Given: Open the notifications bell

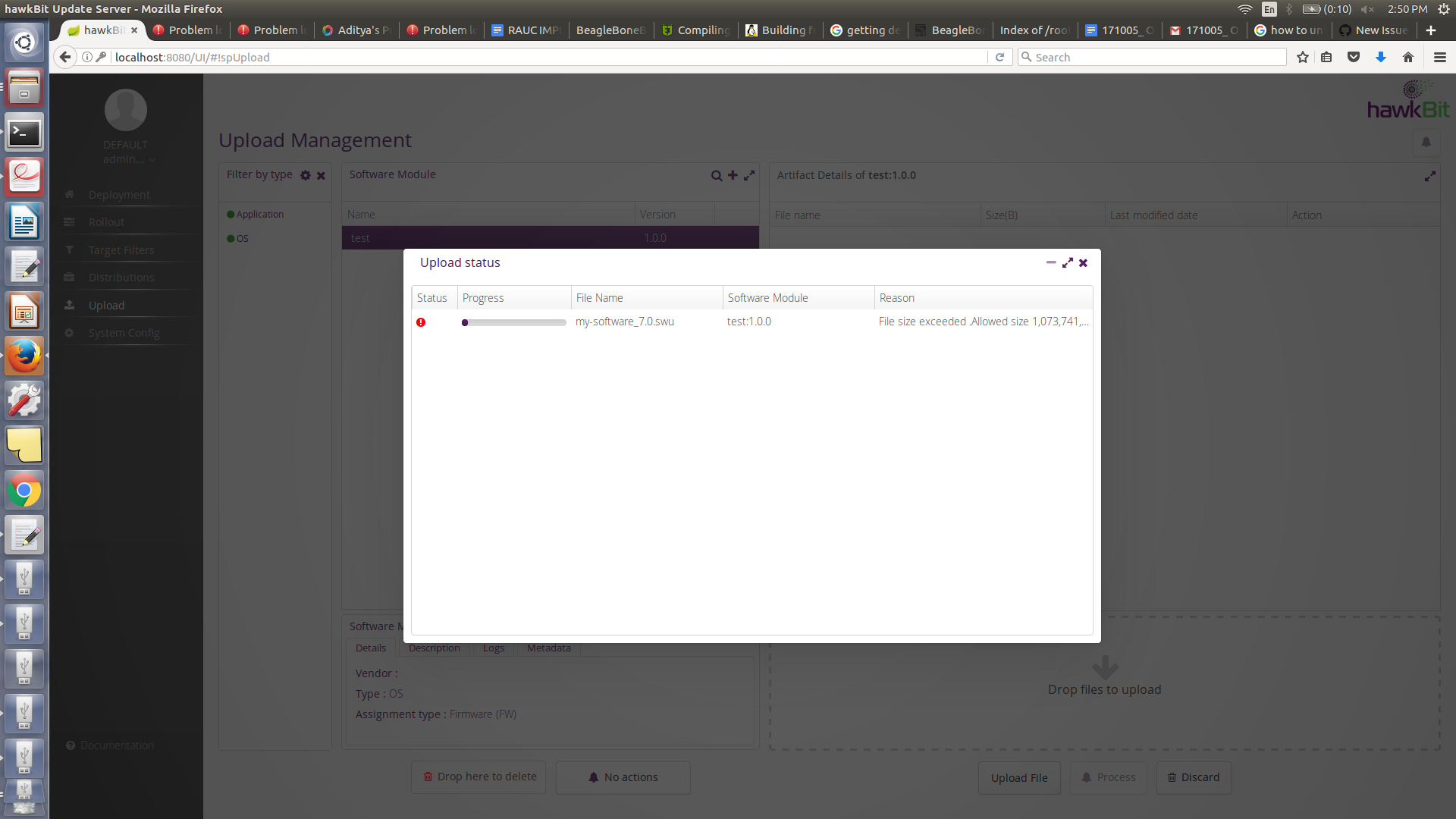Looking at the screenshot, I should tap(1426, 142).
